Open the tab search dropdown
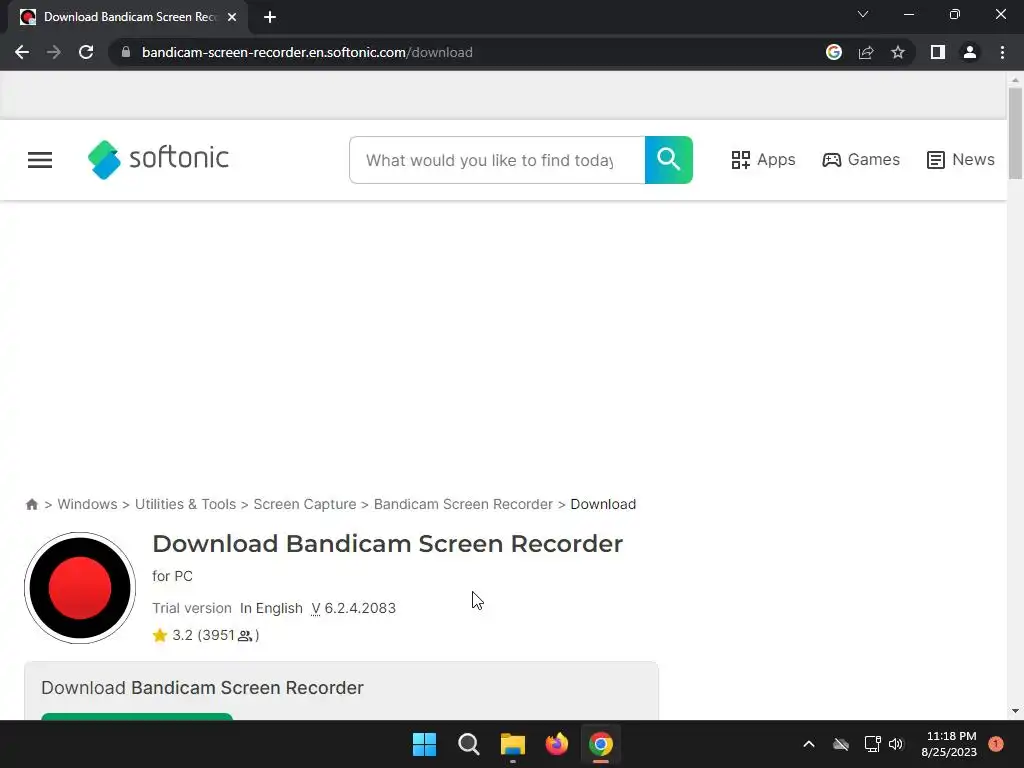Viewport: 1024px width, 768px height. [863, 14]
